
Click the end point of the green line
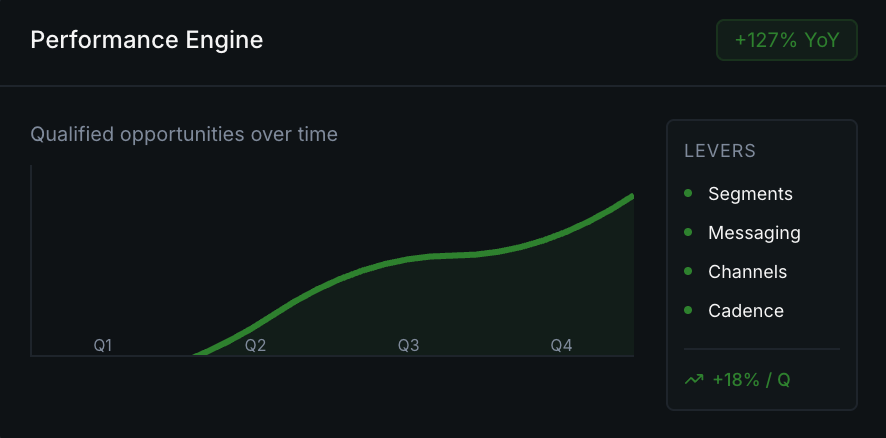click(632, 197)
